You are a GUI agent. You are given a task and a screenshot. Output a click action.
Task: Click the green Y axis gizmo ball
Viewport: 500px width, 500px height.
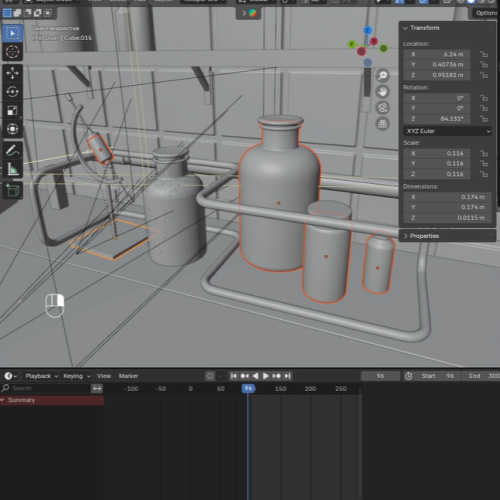(x=351, y=44)
